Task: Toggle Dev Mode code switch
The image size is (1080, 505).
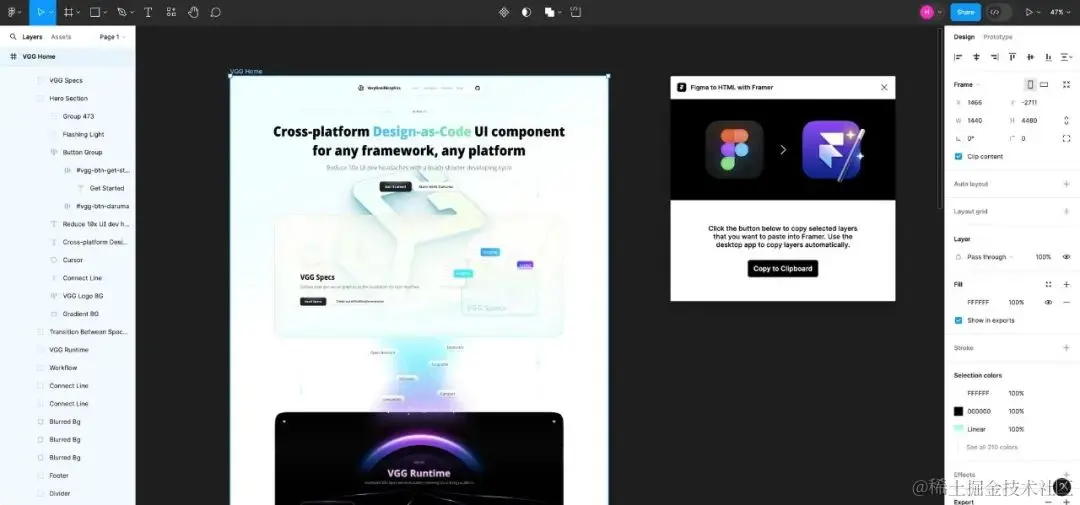Action: [999, 12]
